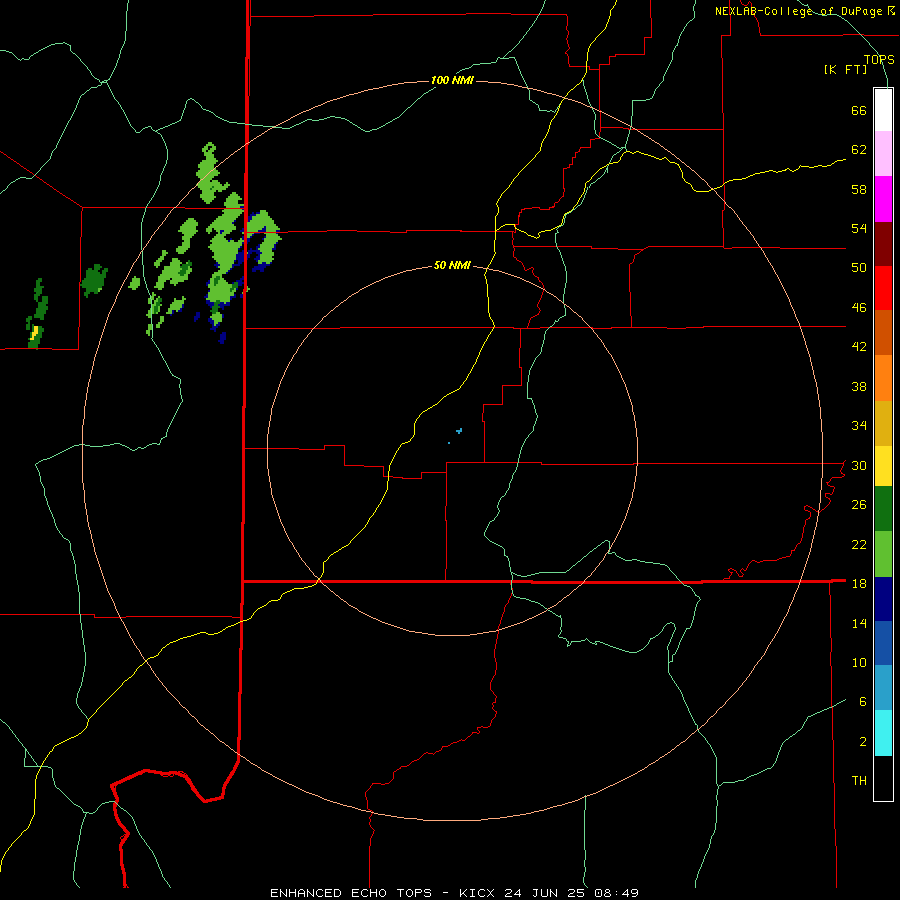Click the yellow echo core at far left
This screenshot has height=900, width=900.
tap(34, 333)
